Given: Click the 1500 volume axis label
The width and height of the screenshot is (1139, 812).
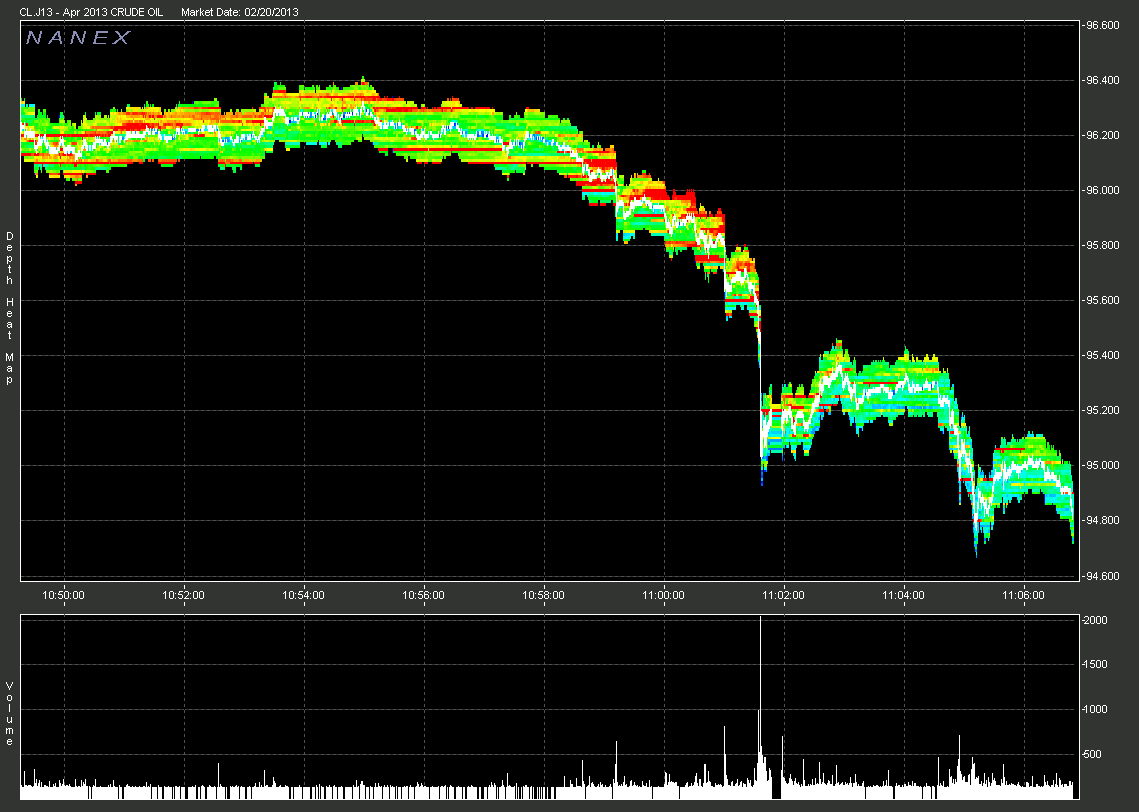Looking at the screenshot, I should coord(1095,665).
